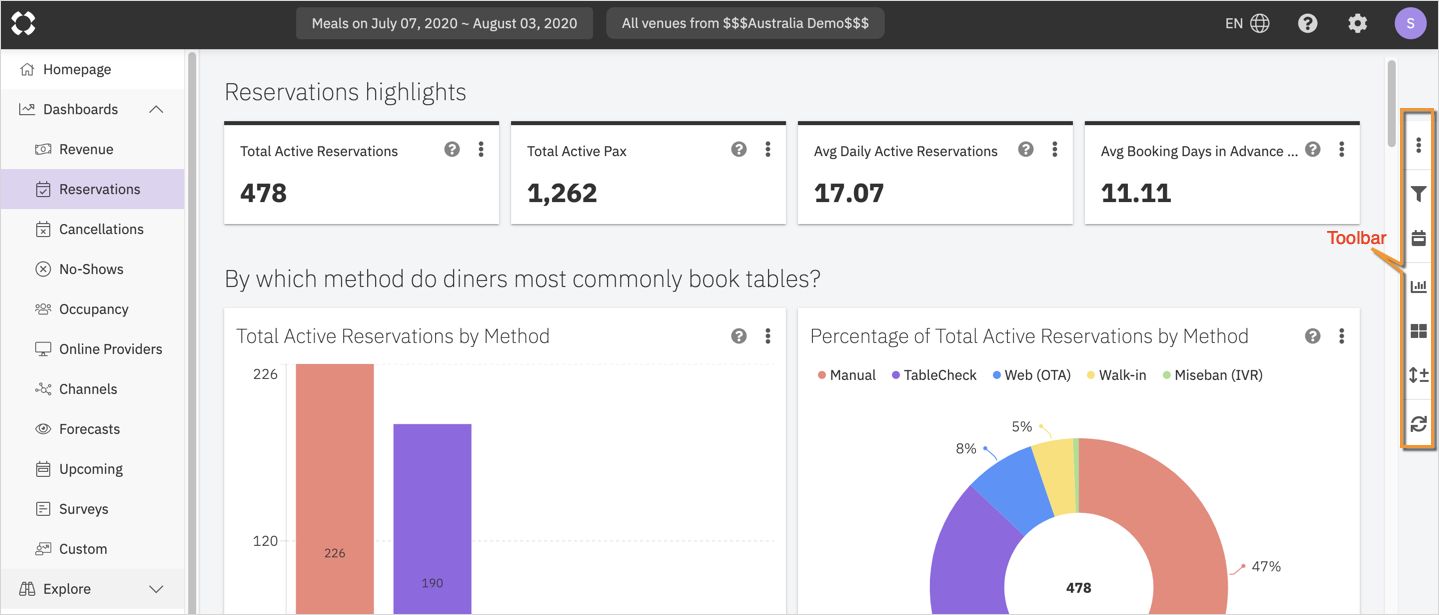
Task: Show help for Total Active Reservations card
Action: click(x=452, y=149)
